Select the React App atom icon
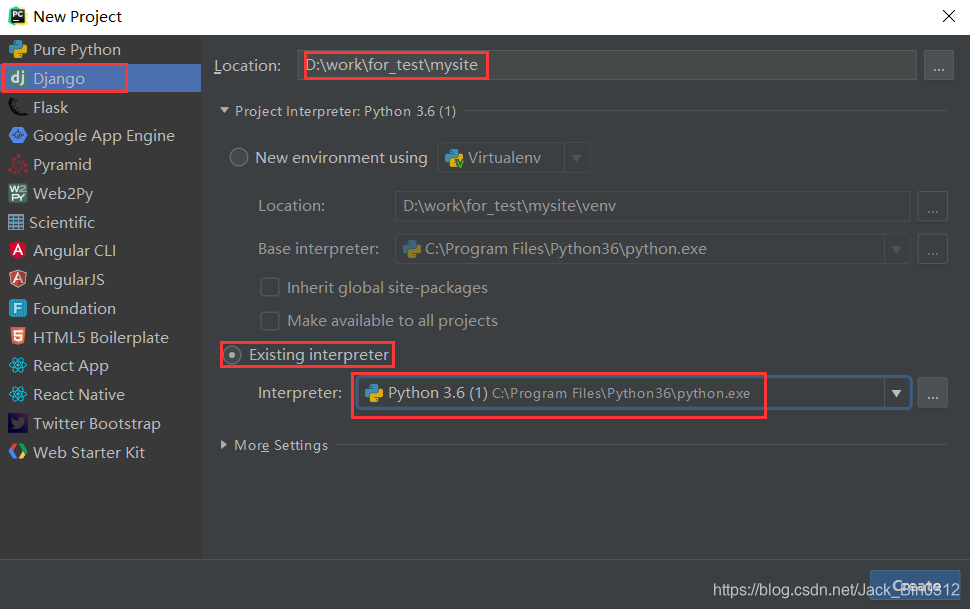 click(x=17, y=365)
